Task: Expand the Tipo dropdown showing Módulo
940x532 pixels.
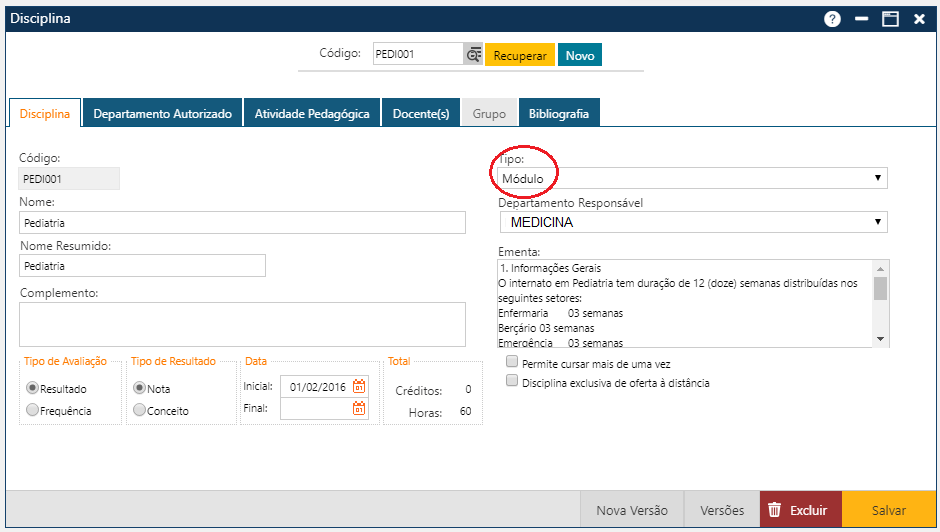Action: pos(692,178)
